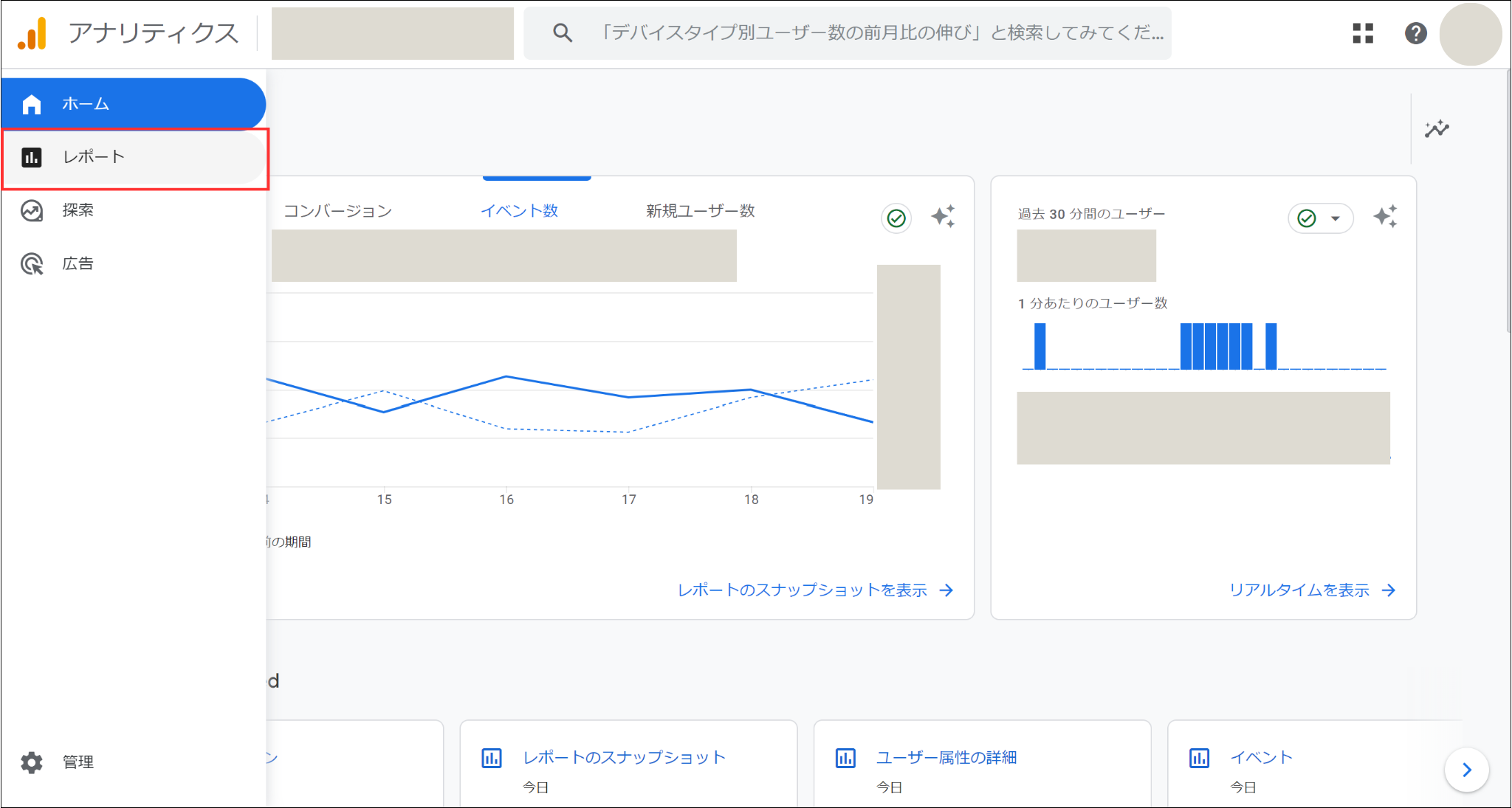Screen dimensions: 1512x808
Task: Open the account profile avatar
Action: point(1470,34)
